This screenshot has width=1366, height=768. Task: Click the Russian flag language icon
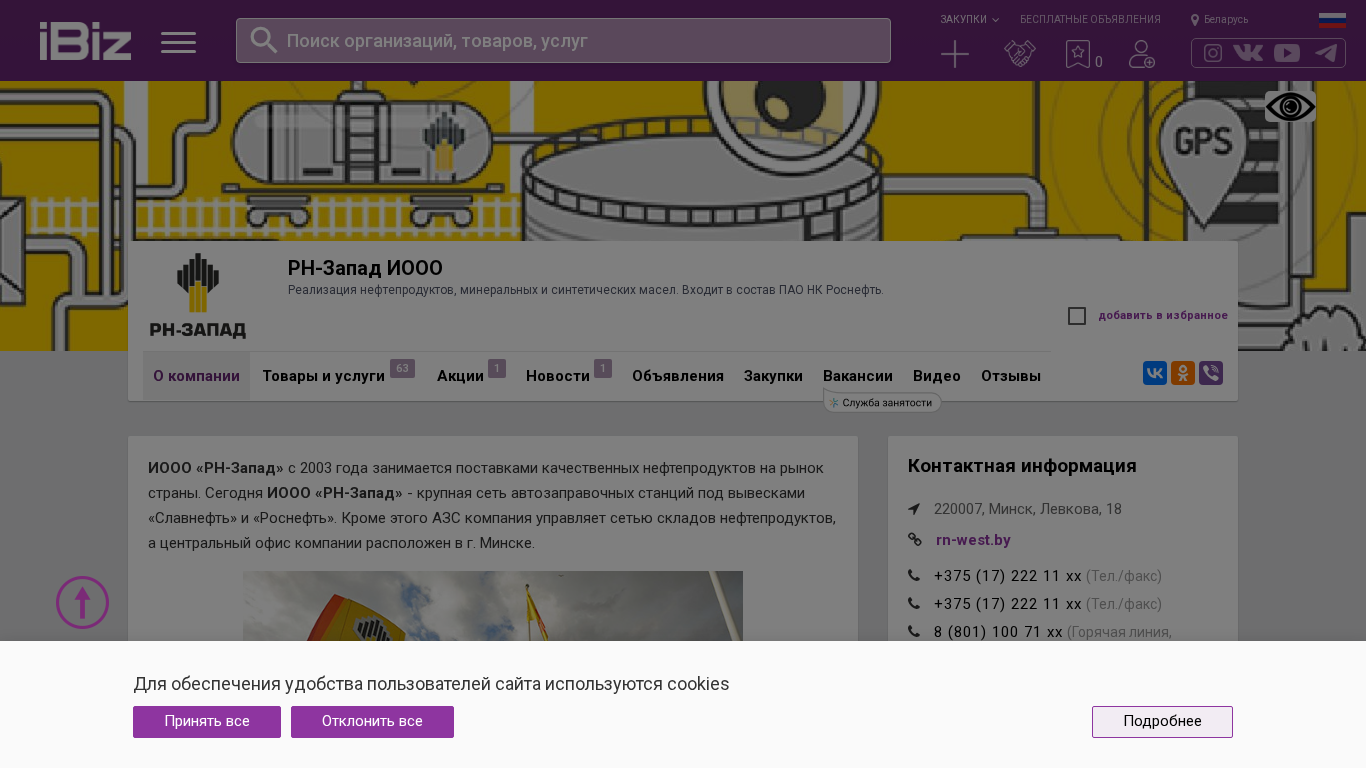pyautogui.click(x=1332, y=20)
